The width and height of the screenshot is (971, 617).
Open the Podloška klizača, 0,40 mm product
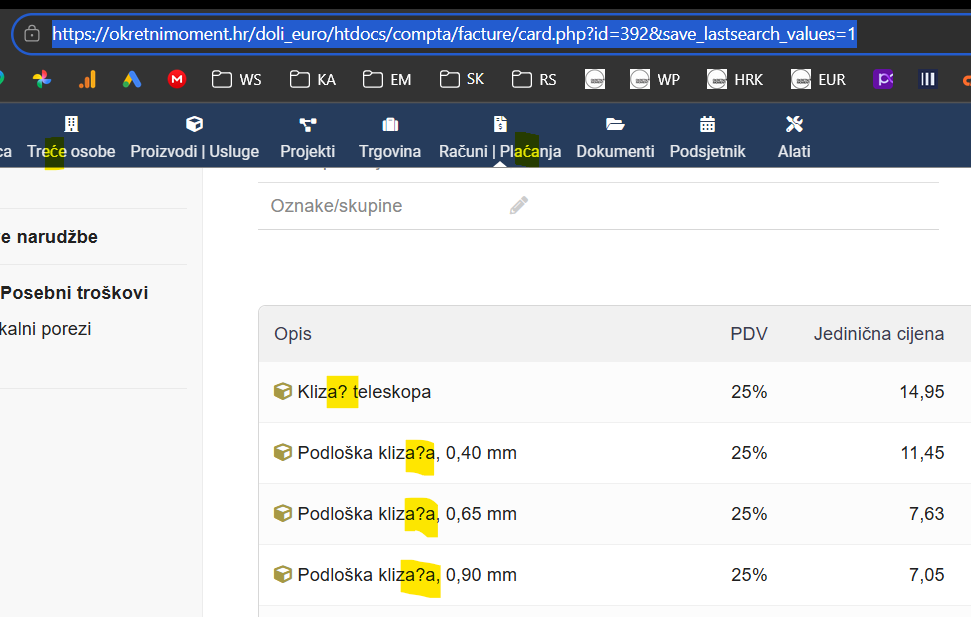(x=406, y=453)
